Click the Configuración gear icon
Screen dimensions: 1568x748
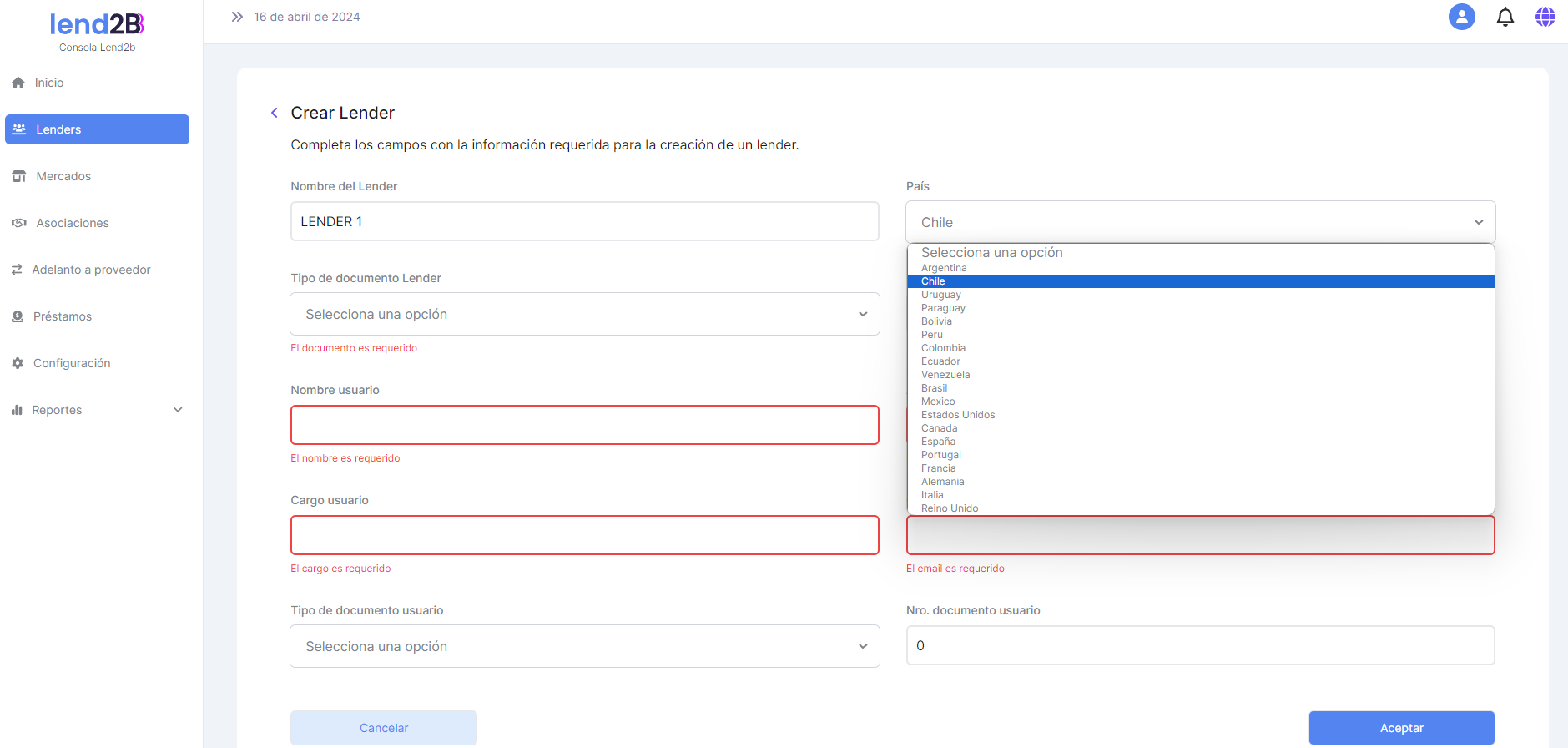coord(18,363)
